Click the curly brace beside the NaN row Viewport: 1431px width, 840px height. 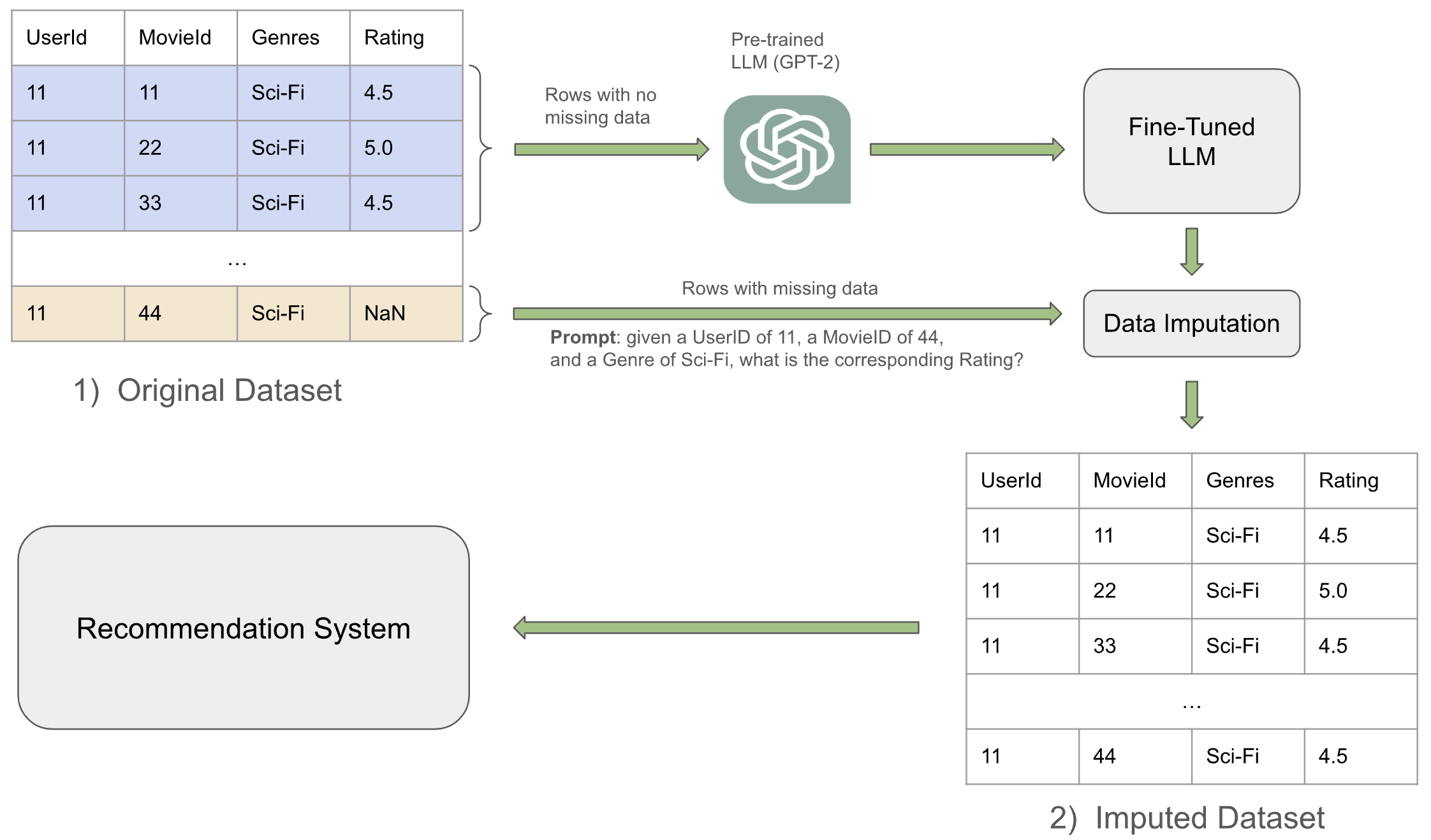click(480, 314)
